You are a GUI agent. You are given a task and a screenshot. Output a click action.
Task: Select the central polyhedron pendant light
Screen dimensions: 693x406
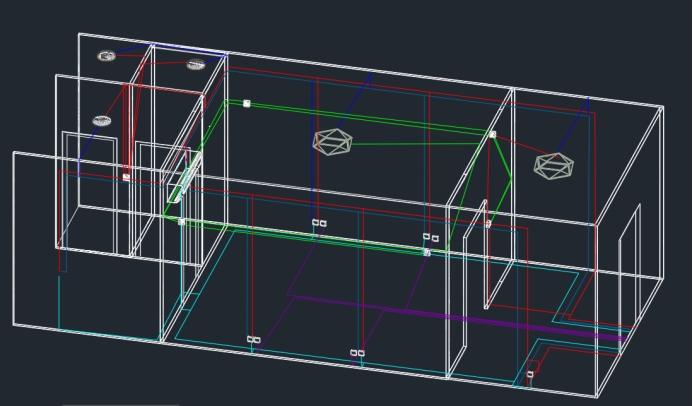tap(333, 142)
